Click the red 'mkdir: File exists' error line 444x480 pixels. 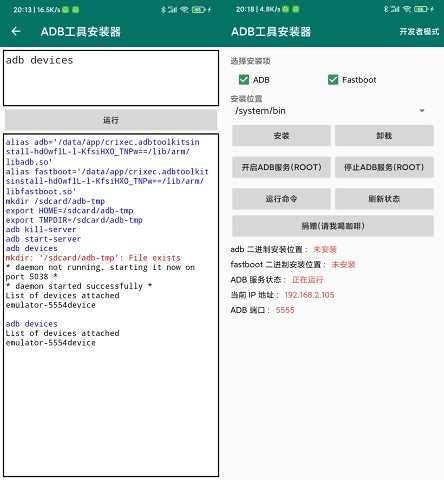(93, 258)
